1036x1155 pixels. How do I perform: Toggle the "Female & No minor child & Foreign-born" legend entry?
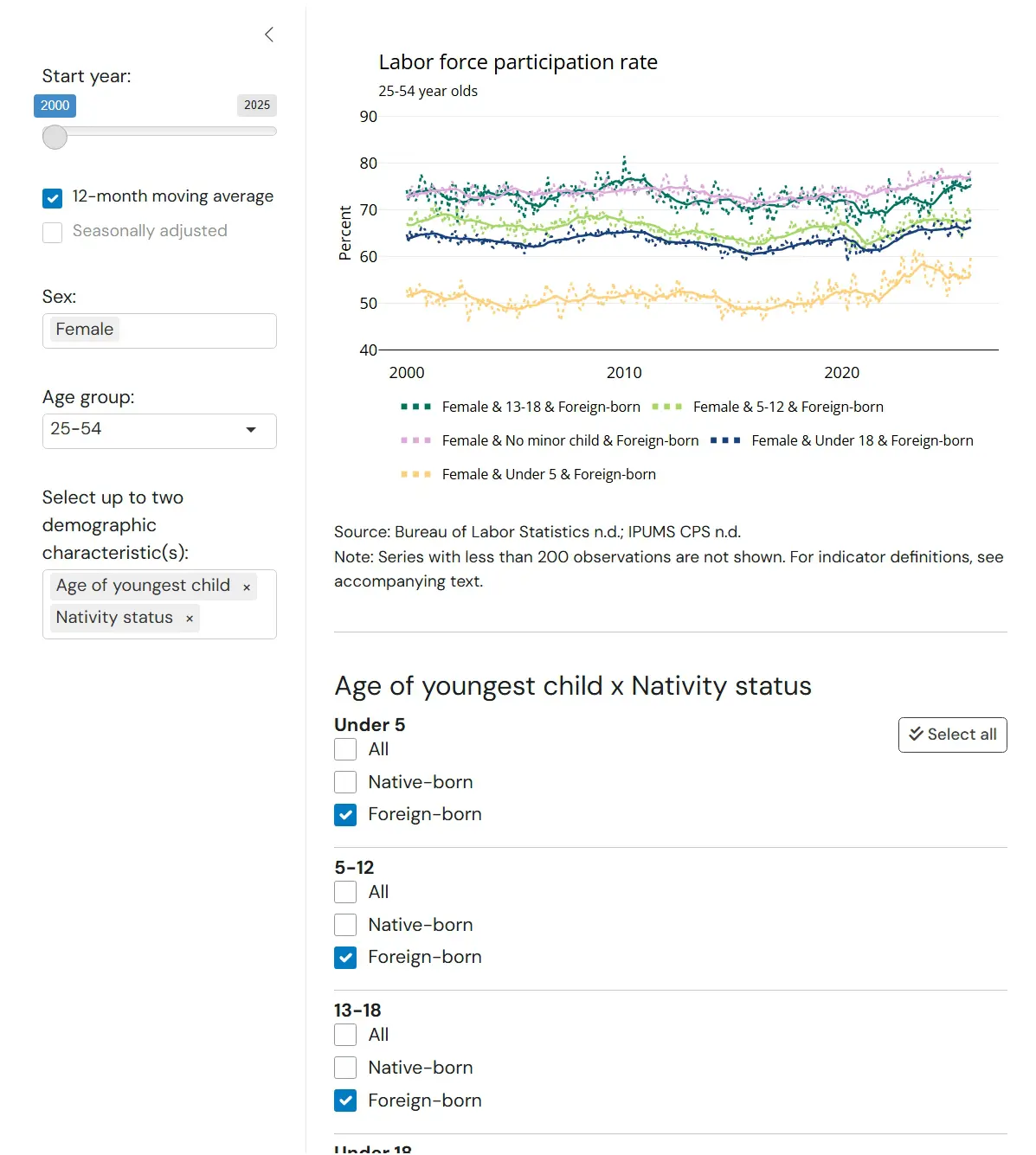(570, 440)
